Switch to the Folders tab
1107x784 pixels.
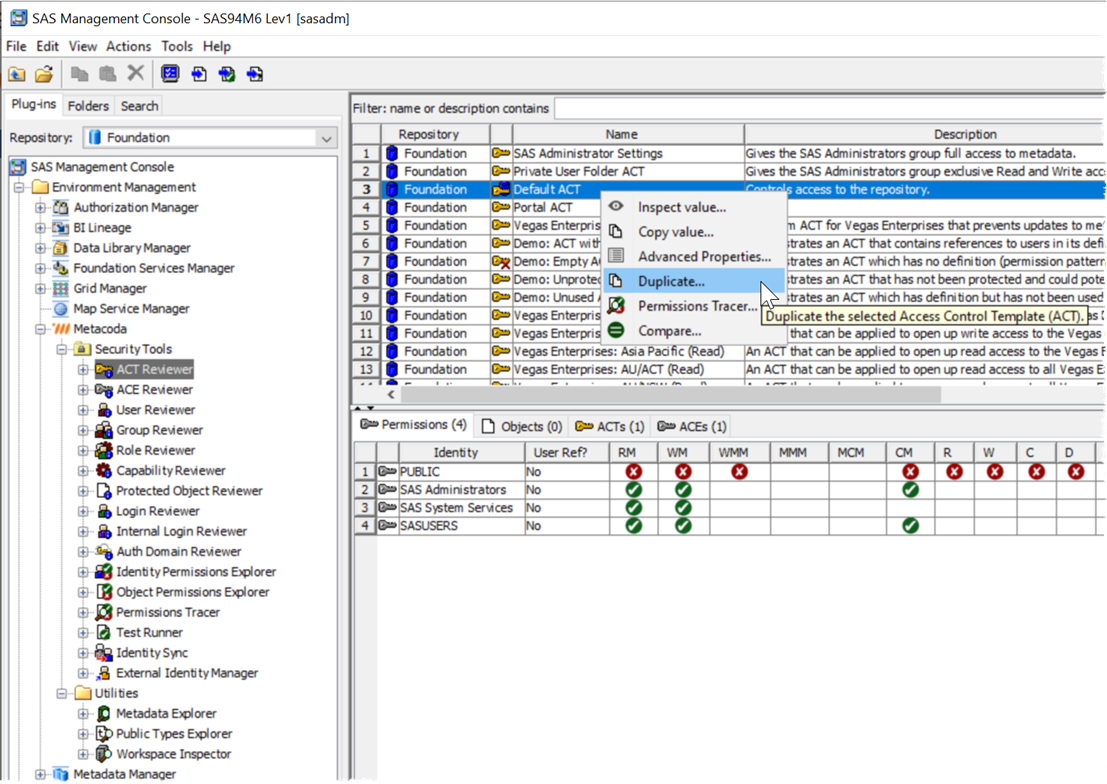pyautogui.click(x=88, y=106)
